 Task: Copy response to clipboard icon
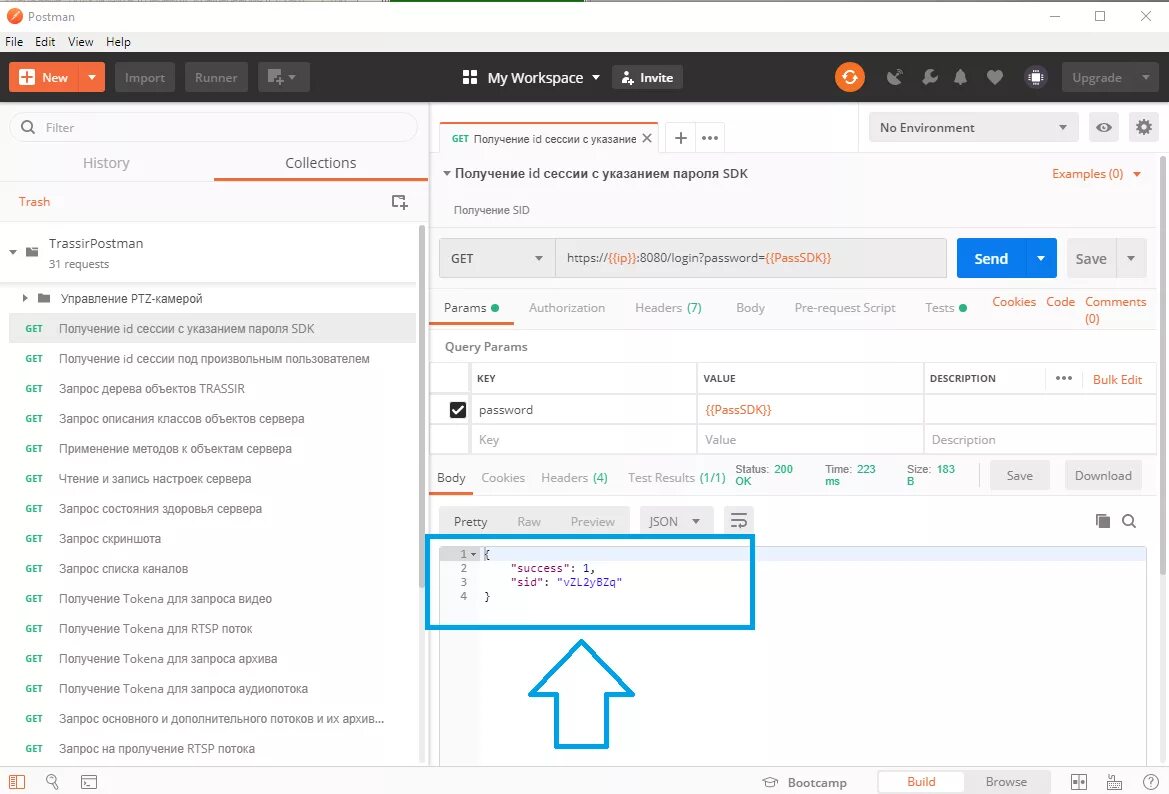pos(1103,521)
